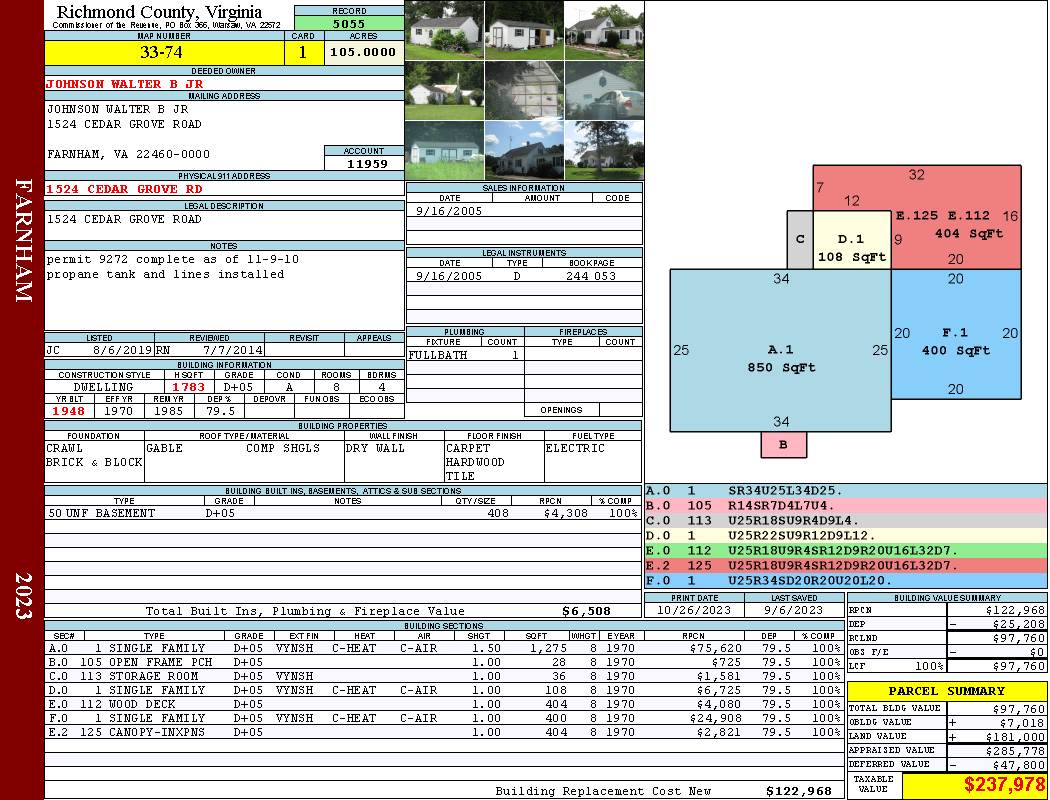Open the bottom-middle house photo
The height and width of the screenshot is (800, 1050).
[524, 150]
